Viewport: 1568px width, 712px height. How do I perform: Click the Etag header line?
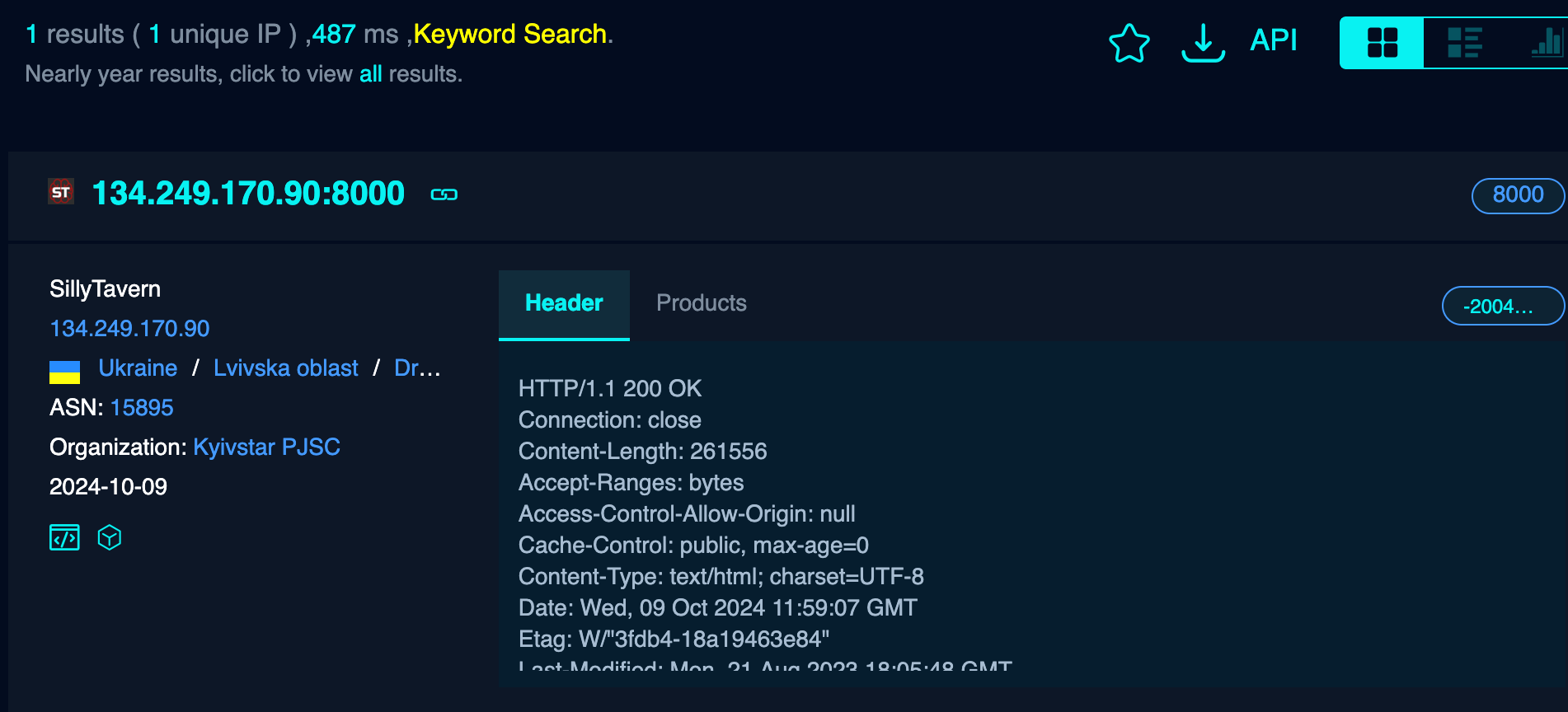(x=674, y=639)
